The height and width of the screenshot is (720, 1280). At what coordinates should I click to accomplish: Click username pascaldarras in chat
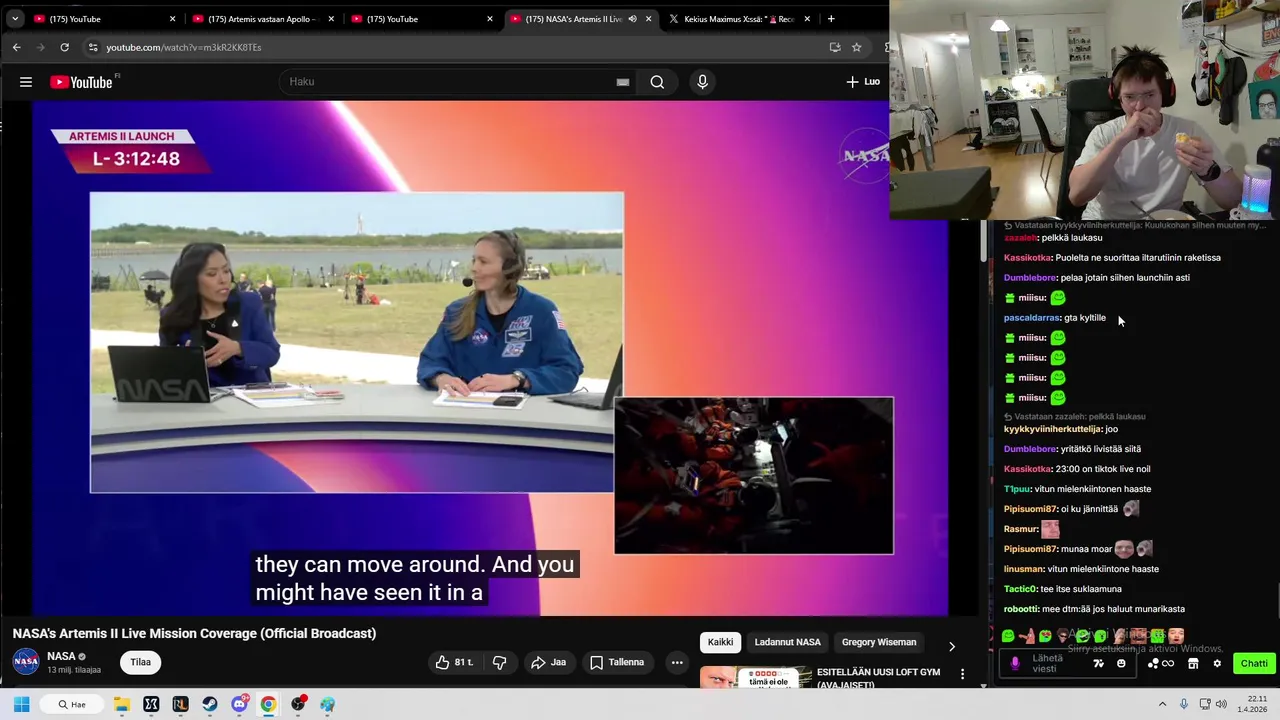pos(1031,318)
